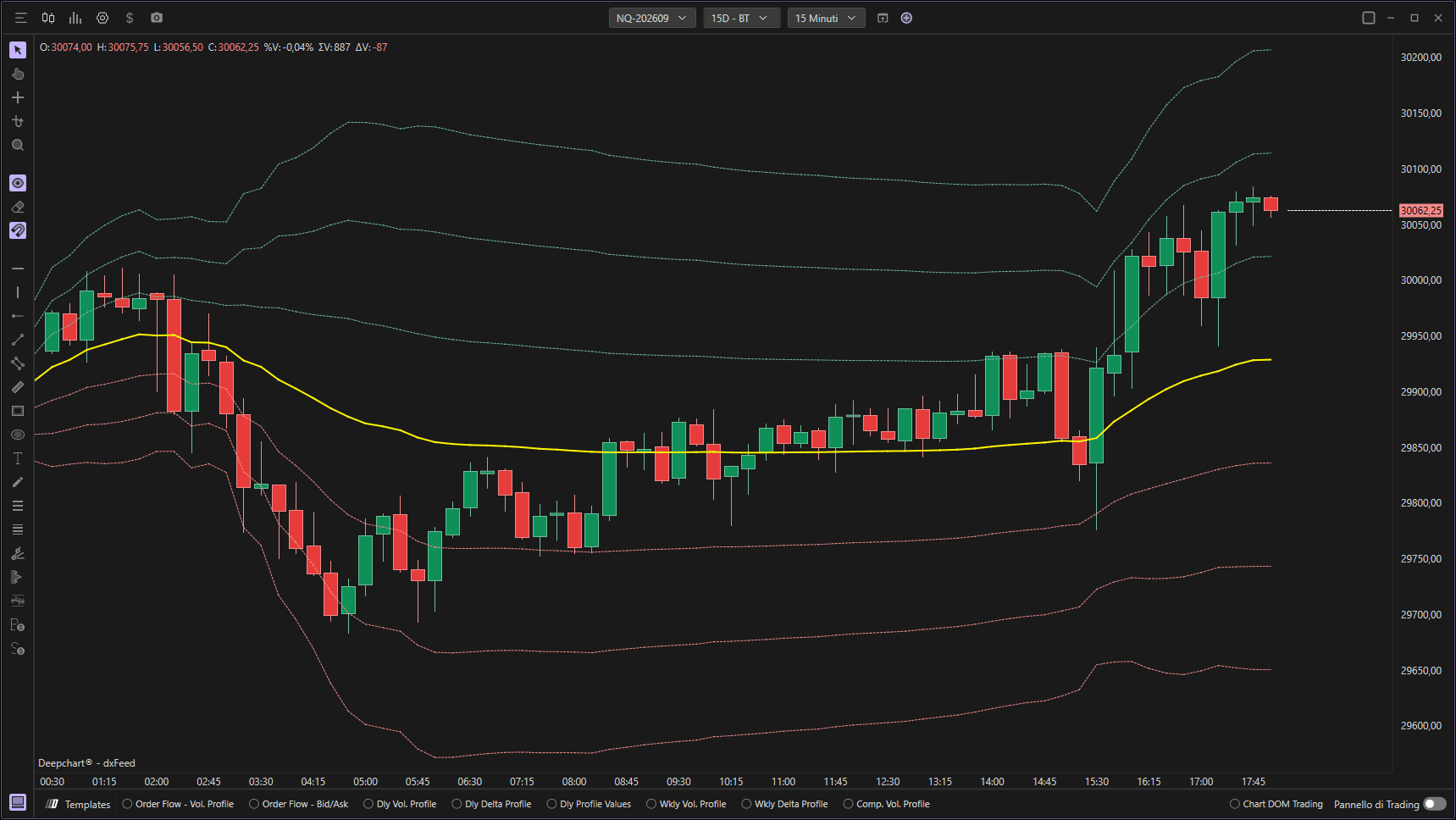Viewport: 1456px width, 820px height.
Task: Open chart settings gear icon
Action: coord(102,18)
